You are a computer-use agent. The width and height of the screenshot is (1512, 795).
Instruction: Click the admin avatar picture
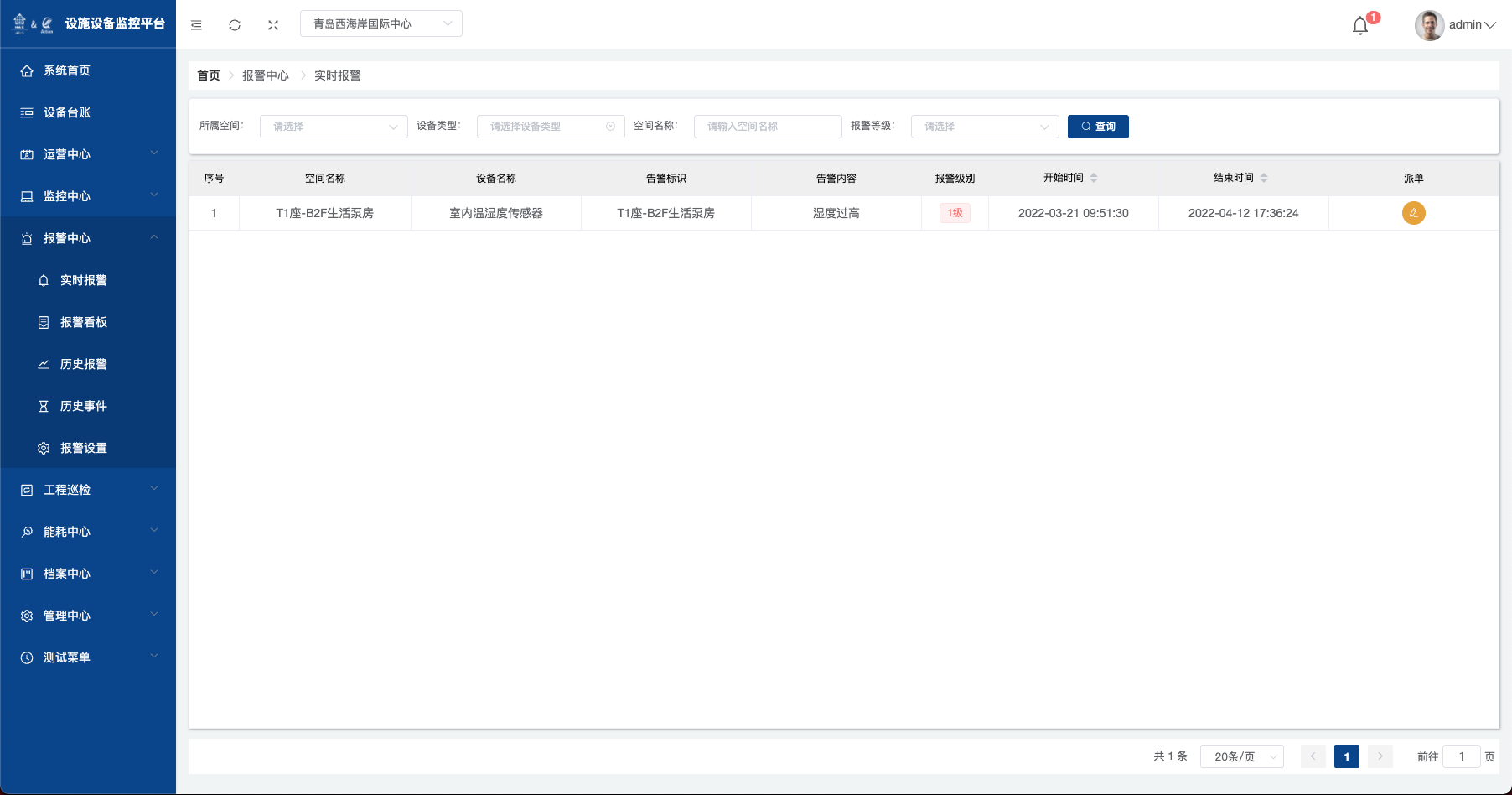click(x=1429, y=25)
